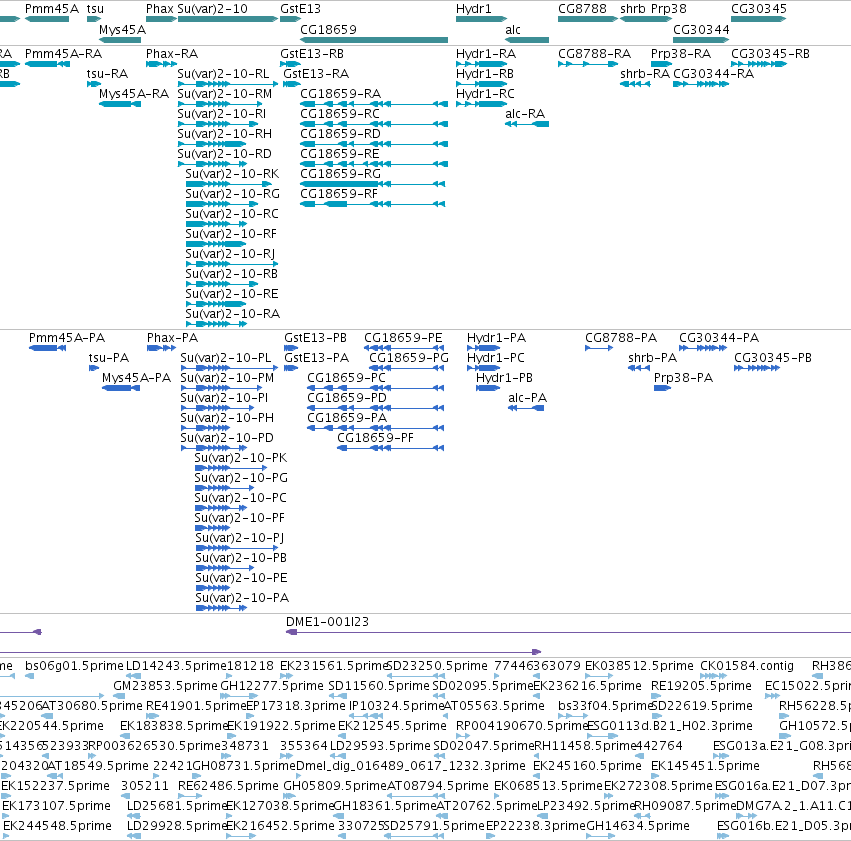The width and height of the screenshot is (851, 841).
Task: Click the CK01584.contig EST label
Action: (x=747, y=665)
